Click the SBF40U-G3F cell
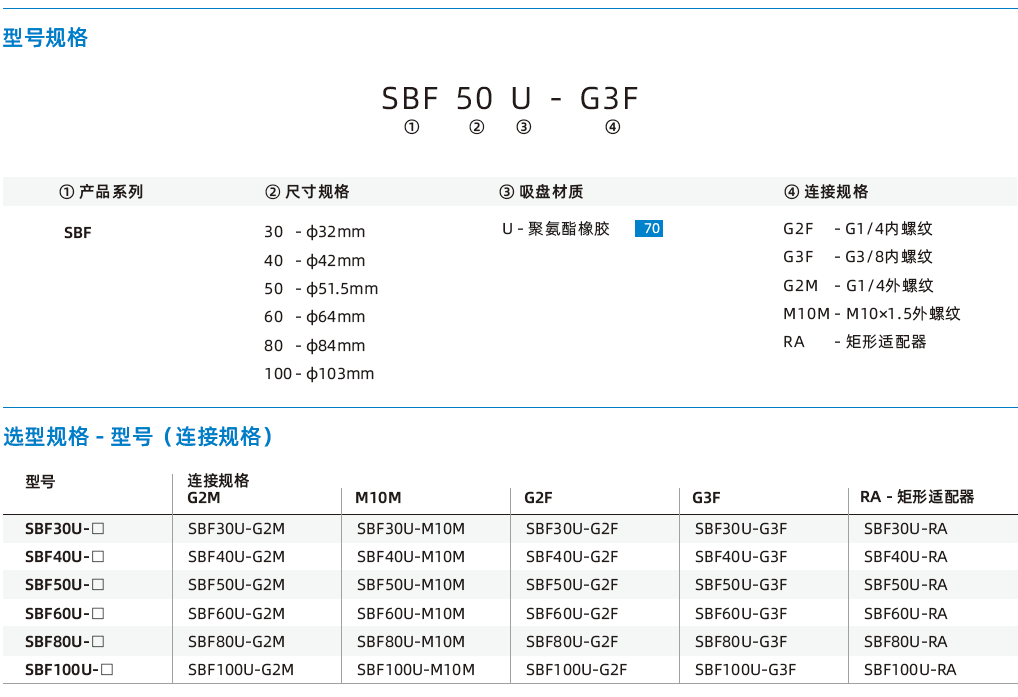The height and width of the screenshot is (697, 1018). [x=741, y=557]
